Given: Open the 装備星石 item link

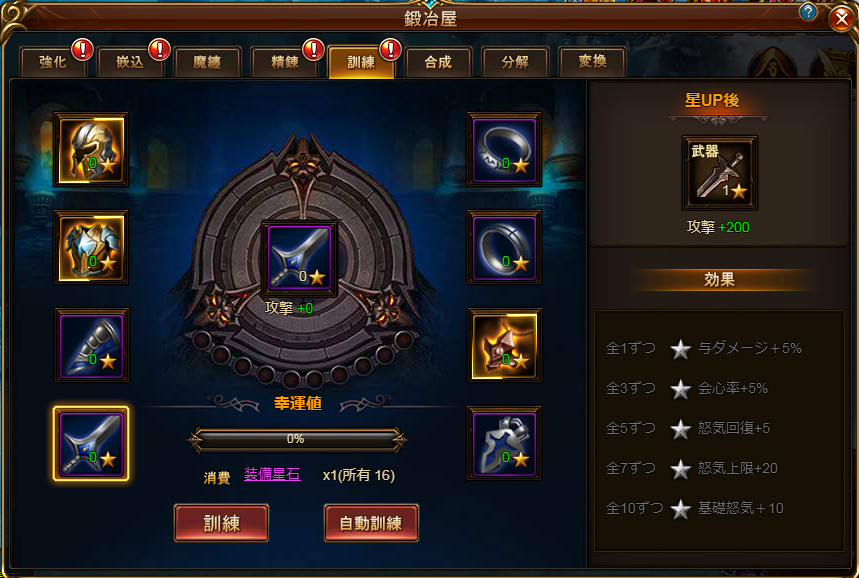Looking at the screenshot, I should [x=272, y=474].
